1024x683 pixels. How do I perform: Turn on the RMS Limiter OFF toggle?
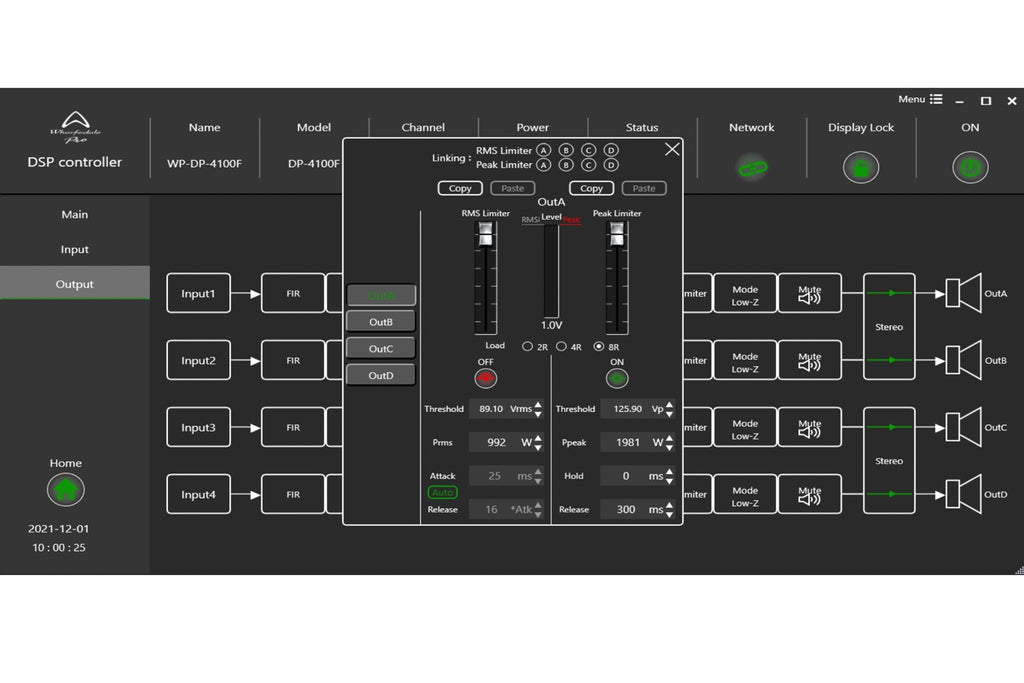coord(485,377)
